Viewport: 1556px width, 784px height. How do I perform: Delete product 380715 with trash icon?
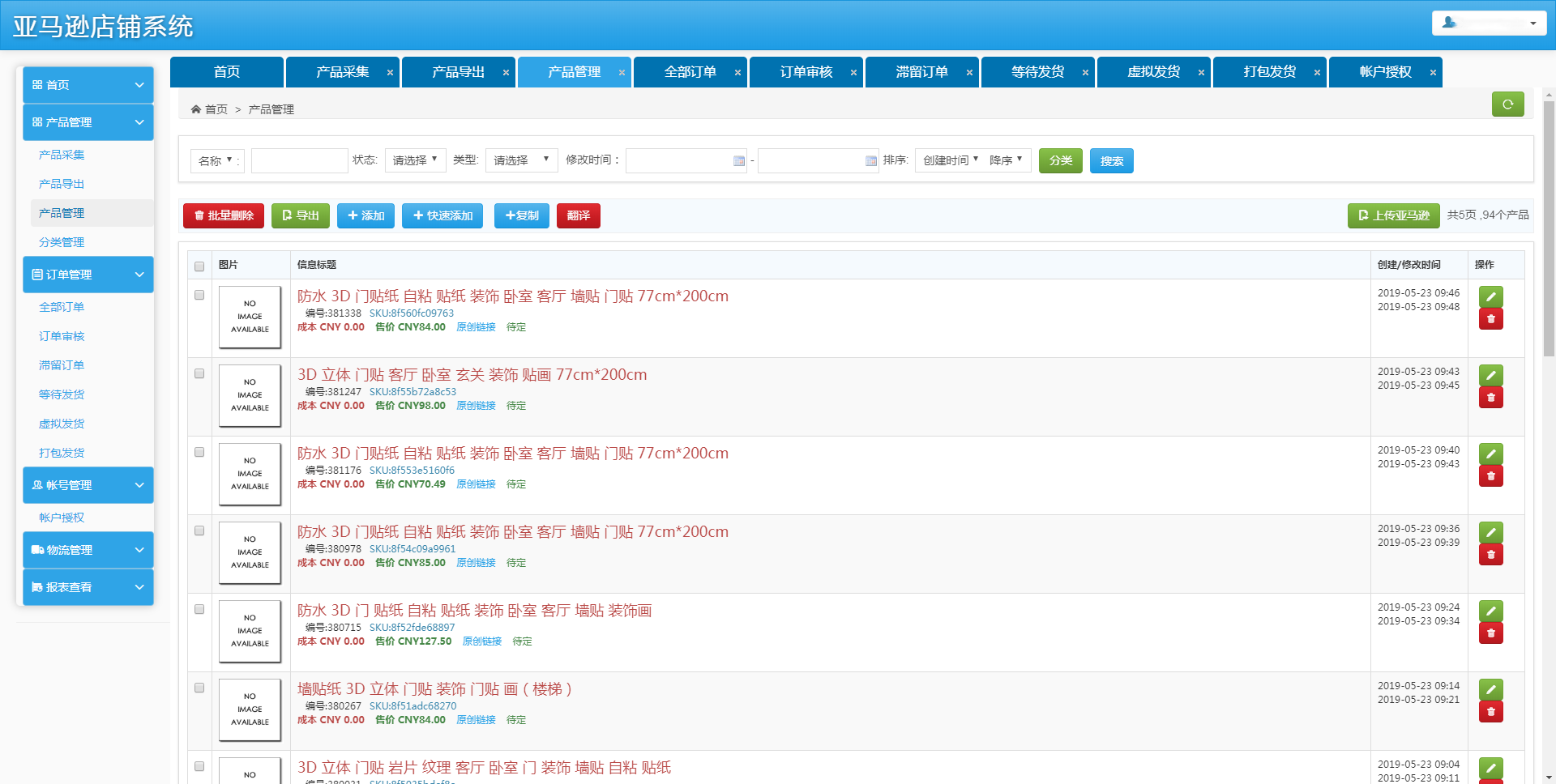(x=1490, y=633)
